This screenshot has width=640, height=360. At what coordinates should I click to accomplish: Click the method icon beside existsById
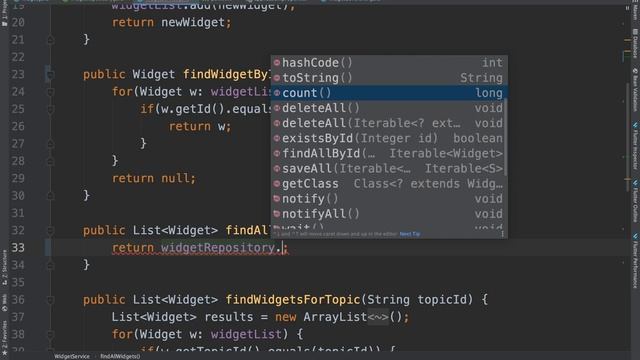[277, 138]
